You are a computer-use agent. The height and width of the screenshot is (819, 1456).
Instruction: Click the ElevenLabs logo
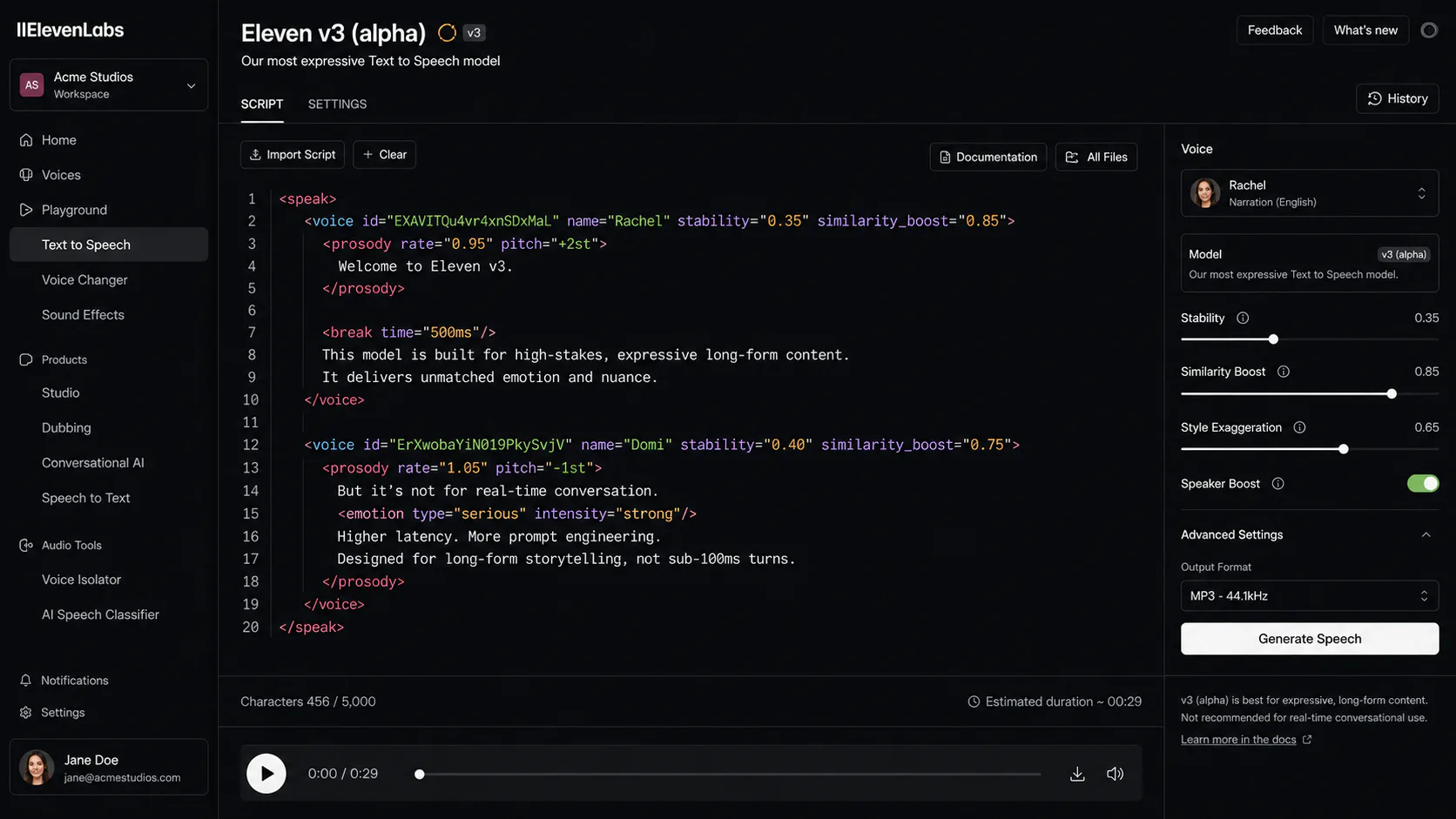(x=71, y=30)
